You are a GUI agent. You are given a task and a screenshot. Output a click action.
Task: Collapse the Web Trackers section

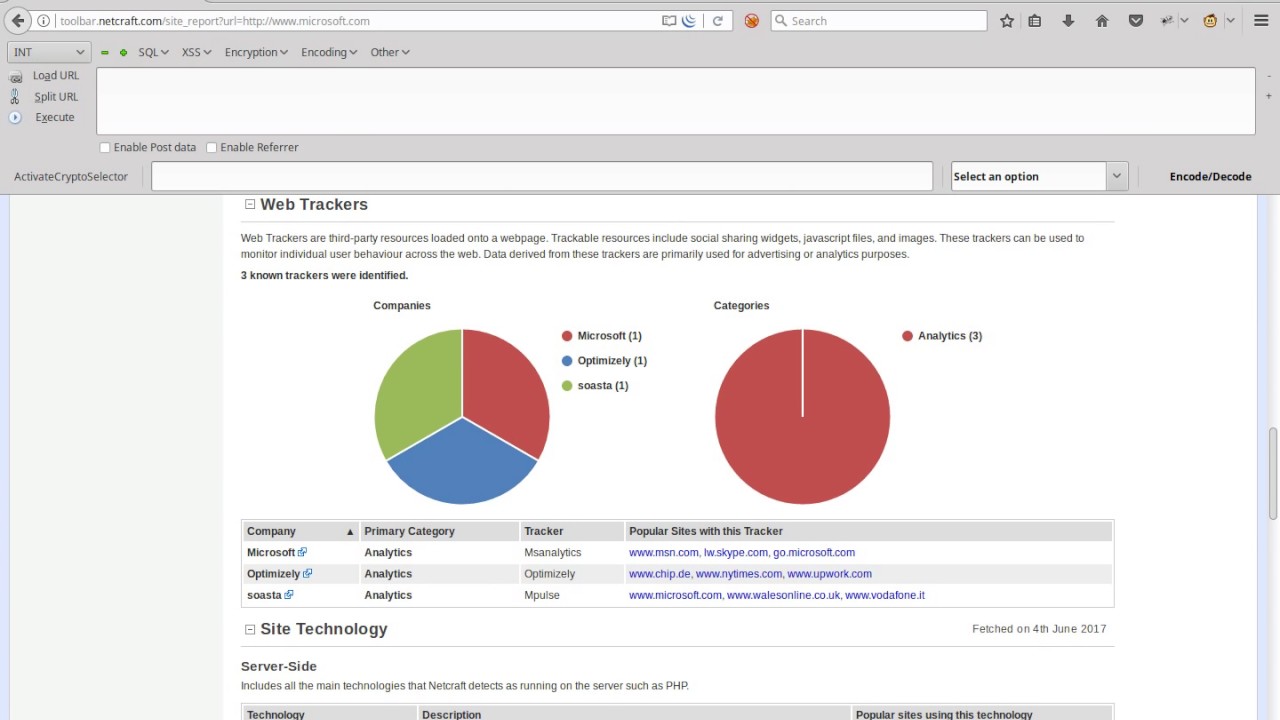250,204
